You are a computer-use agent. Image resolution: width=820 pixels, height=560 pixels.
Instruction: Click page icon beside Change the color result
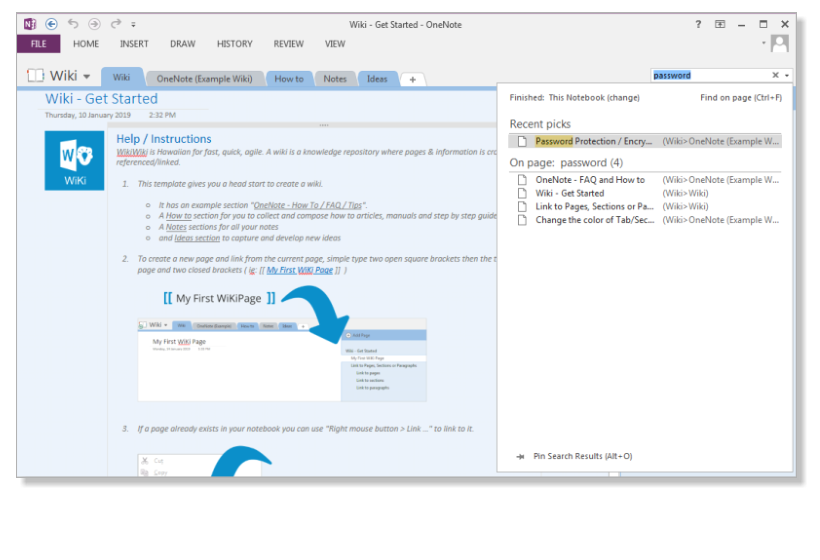[x=522, y=220]
